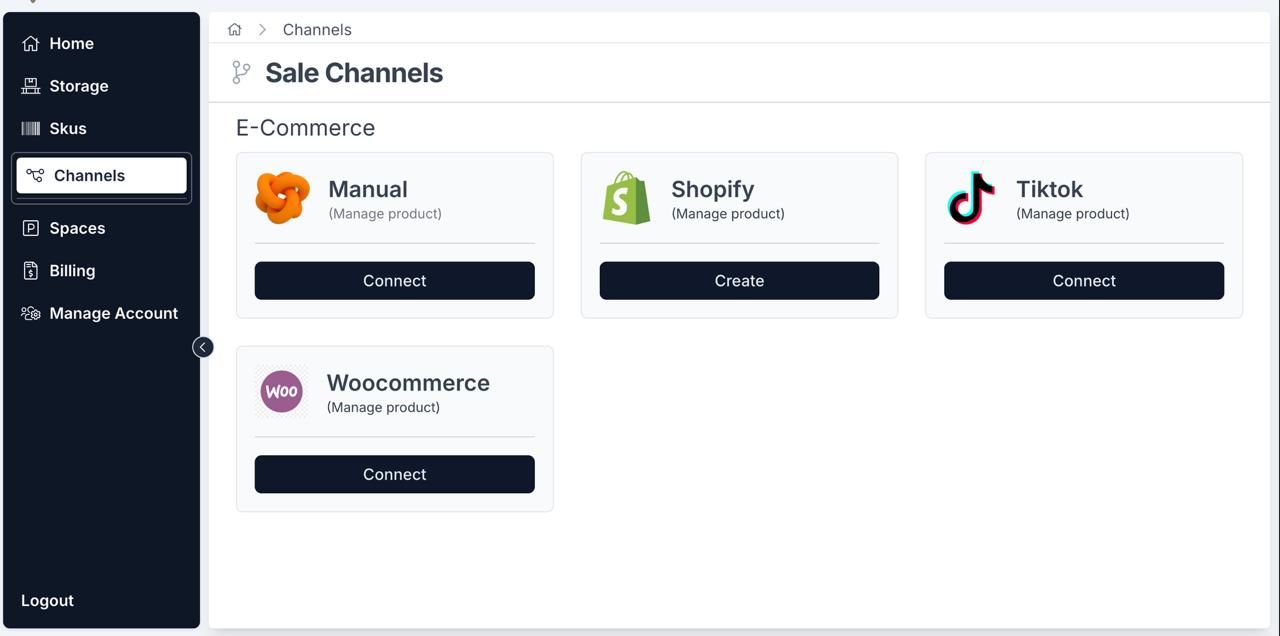Image resolution: width=1280 pixels, height=636 pixels.
Task: Connect the Manual channel
Action: click(x=395, y=281)
